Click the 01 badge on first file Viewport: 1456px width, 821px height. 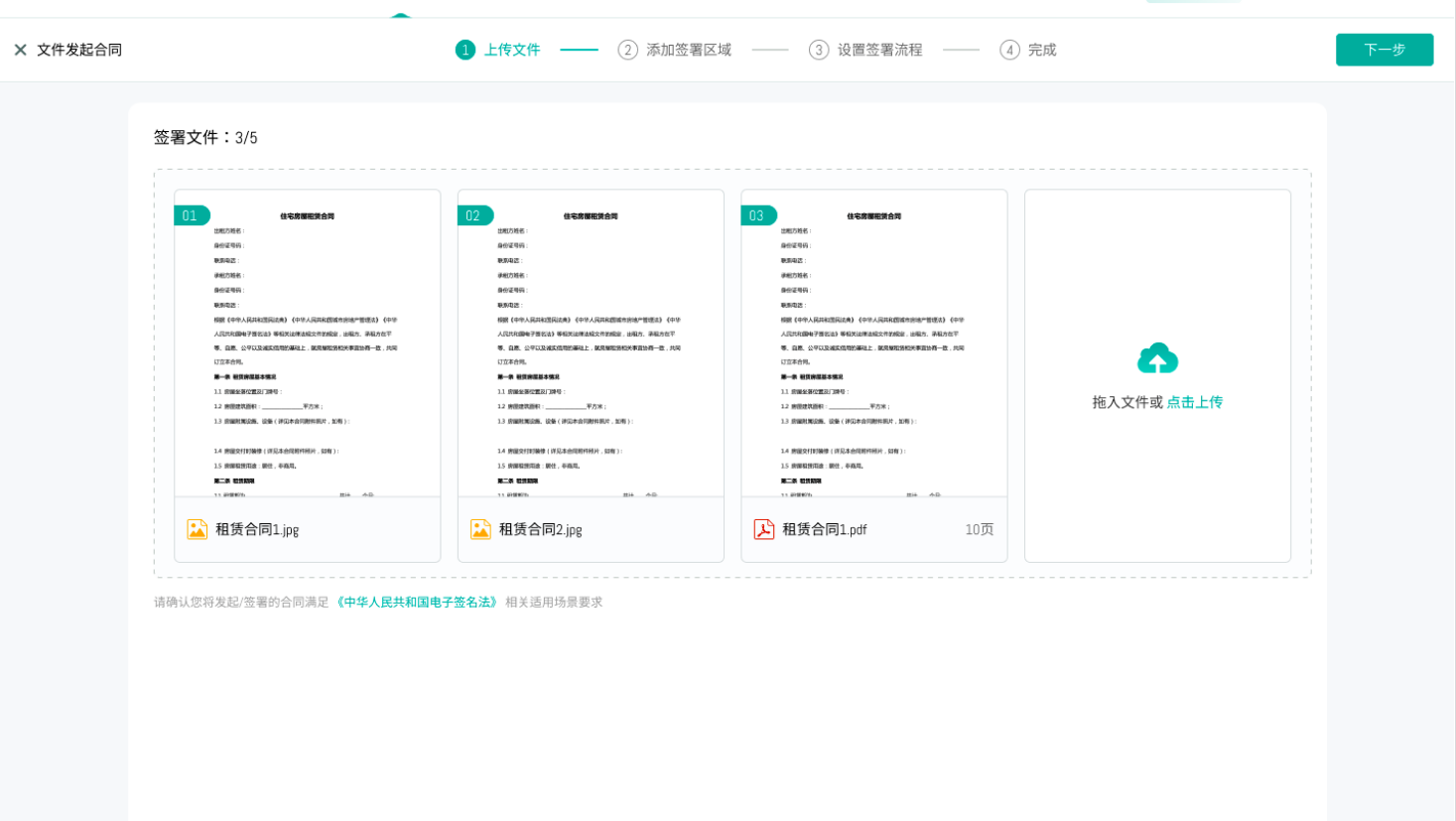(x=192, y=215)
